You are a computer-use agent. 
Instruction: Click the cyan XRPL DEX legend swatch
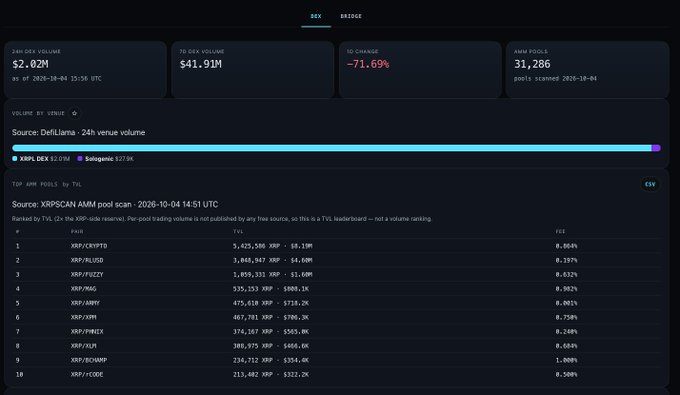click(15, 159)
